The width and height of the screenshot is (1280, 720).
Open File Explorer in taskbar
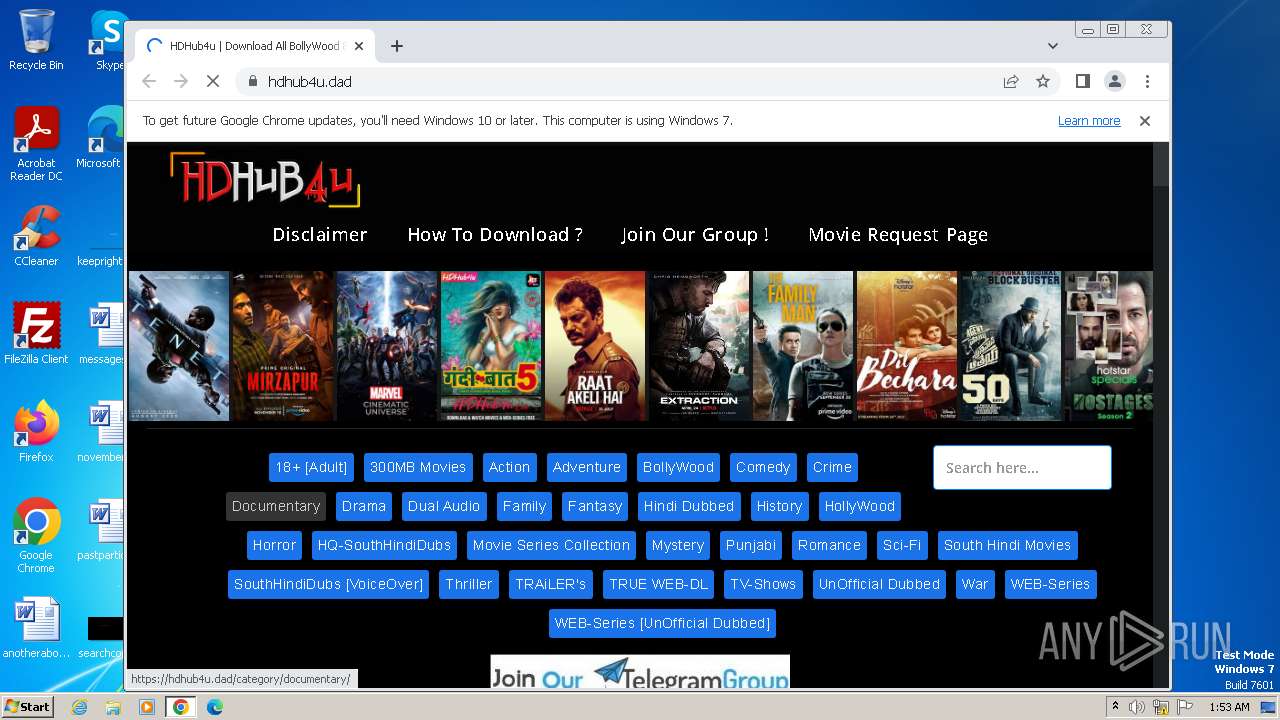(x=113, y=707)
